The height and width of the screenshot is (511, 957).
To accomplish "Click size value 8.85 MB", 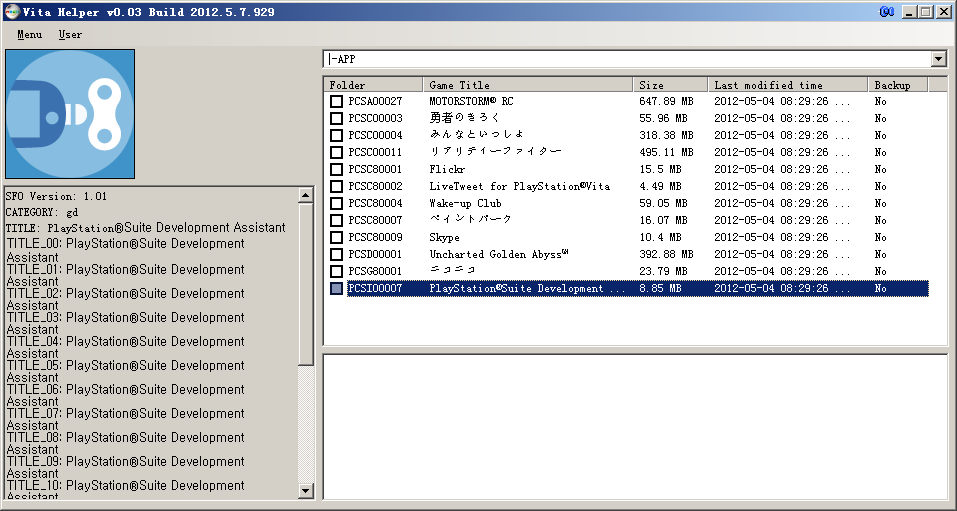I will (x=660, y=288).
